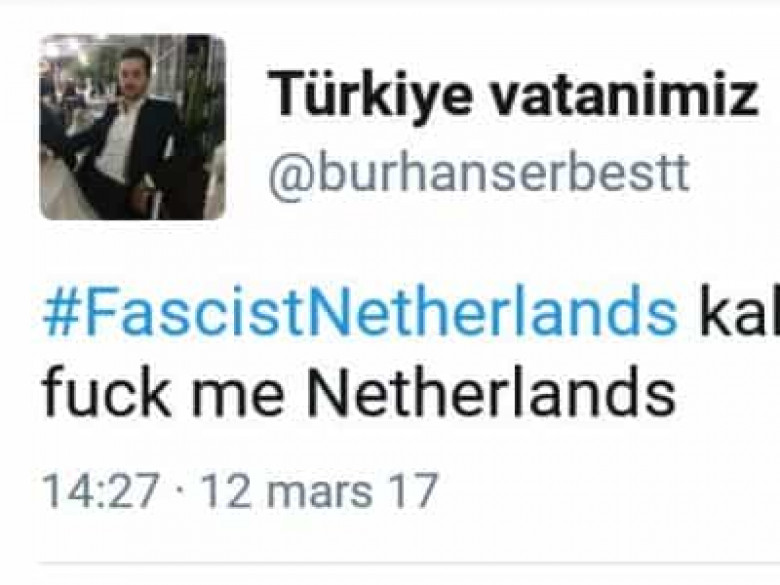
Task: Click the dot separator after 14:27
Action: pyautogui.click(x=182, y=492)
